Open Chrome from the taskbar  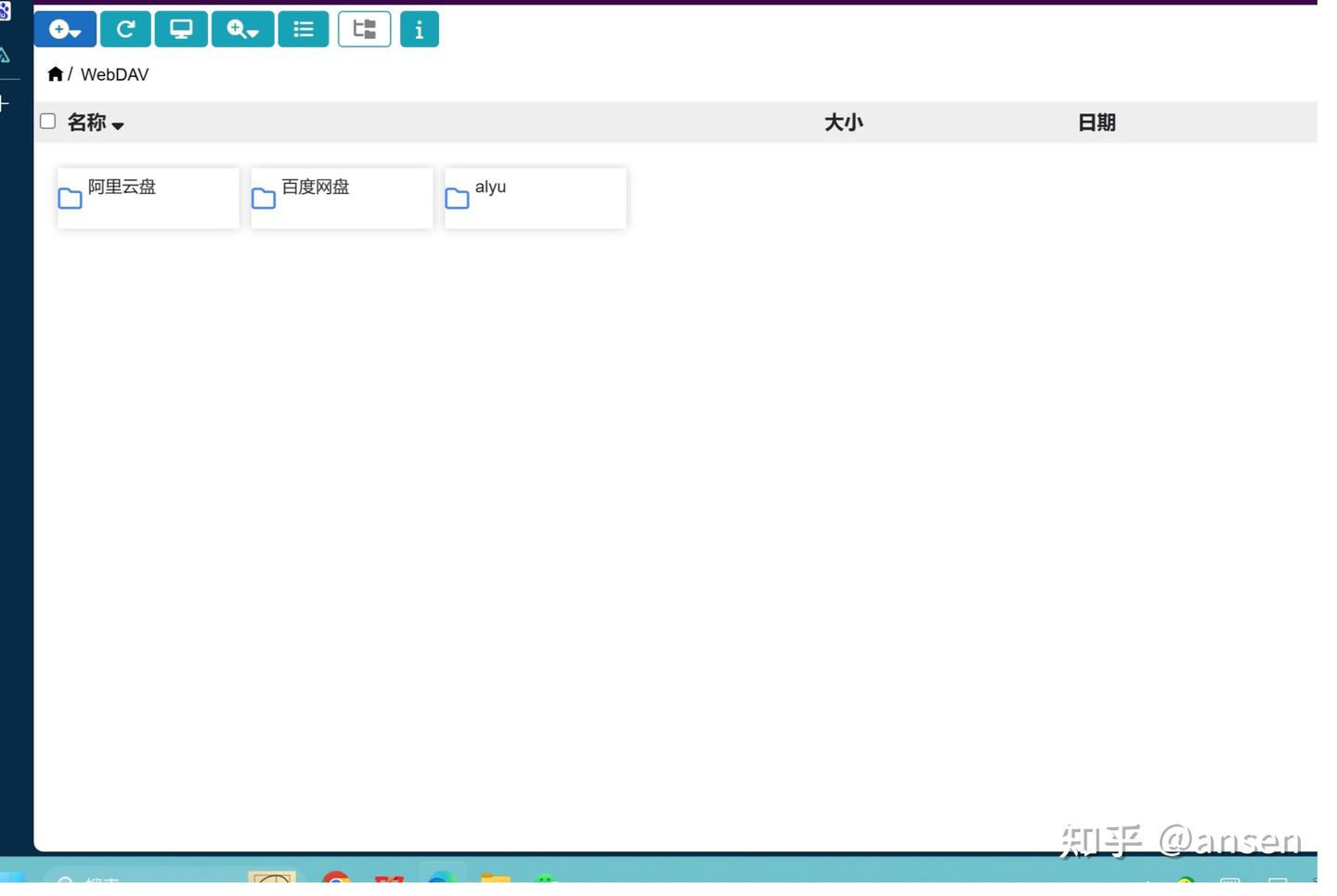click(x=336, y=883)
